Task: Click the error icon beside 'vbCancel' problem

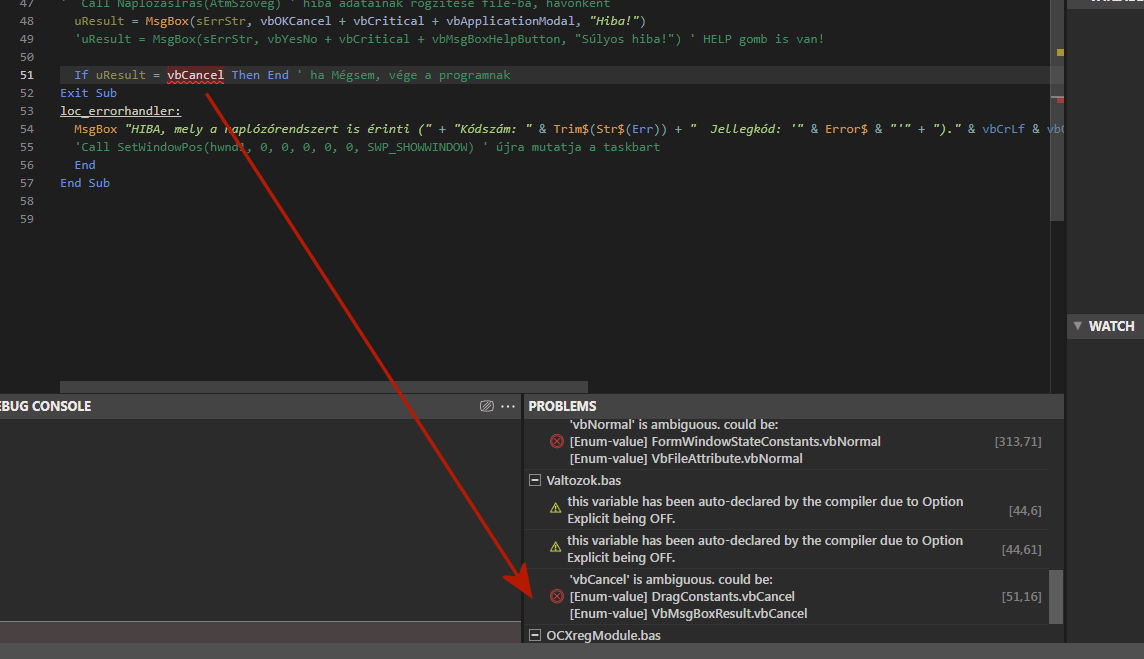Action: pos(556,595)
